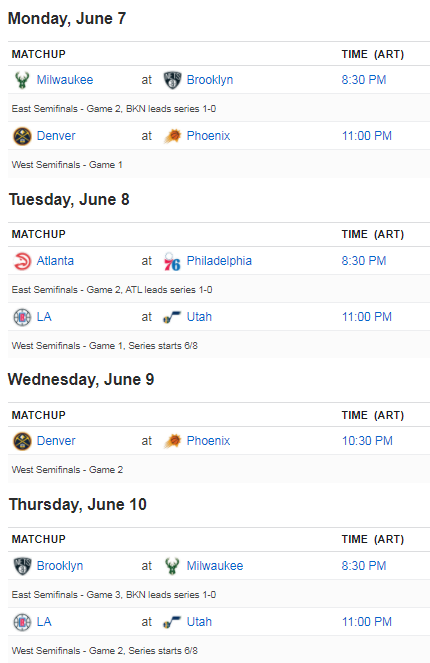Image resolution: width=430 pixels, height=663 pixels.
Task: Open the Atlanta team link
Action: [55, 261]
